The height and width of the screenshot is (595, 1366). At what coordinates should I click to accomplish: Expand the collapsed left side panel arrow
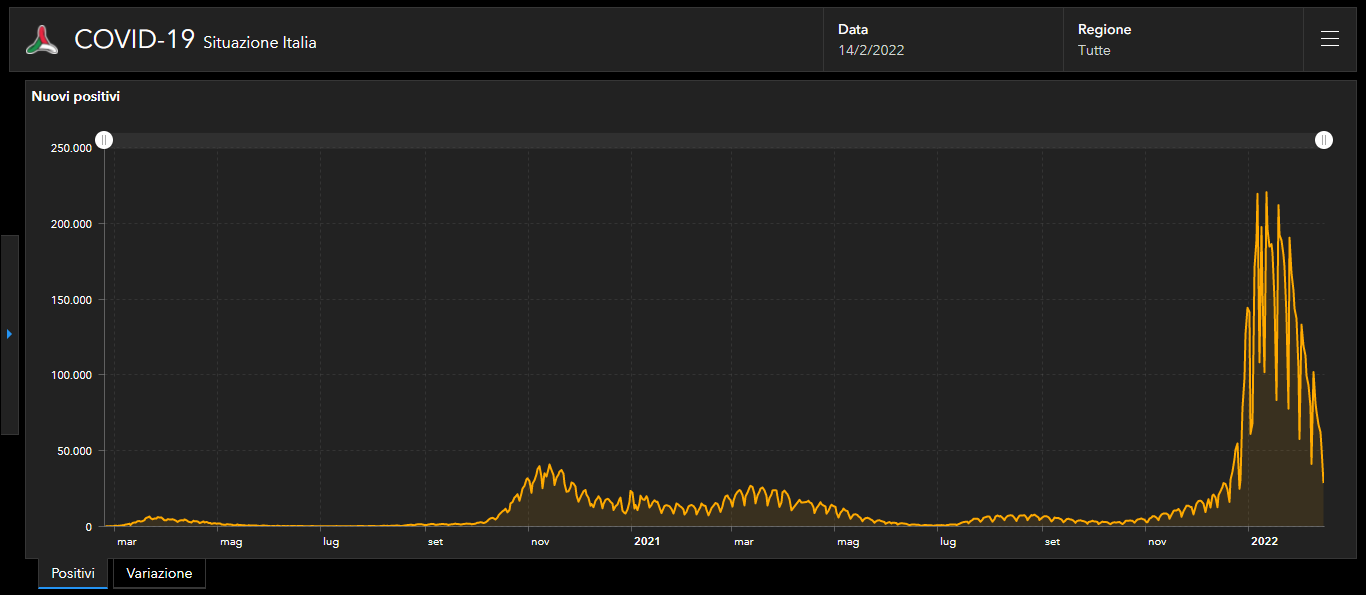9,334
